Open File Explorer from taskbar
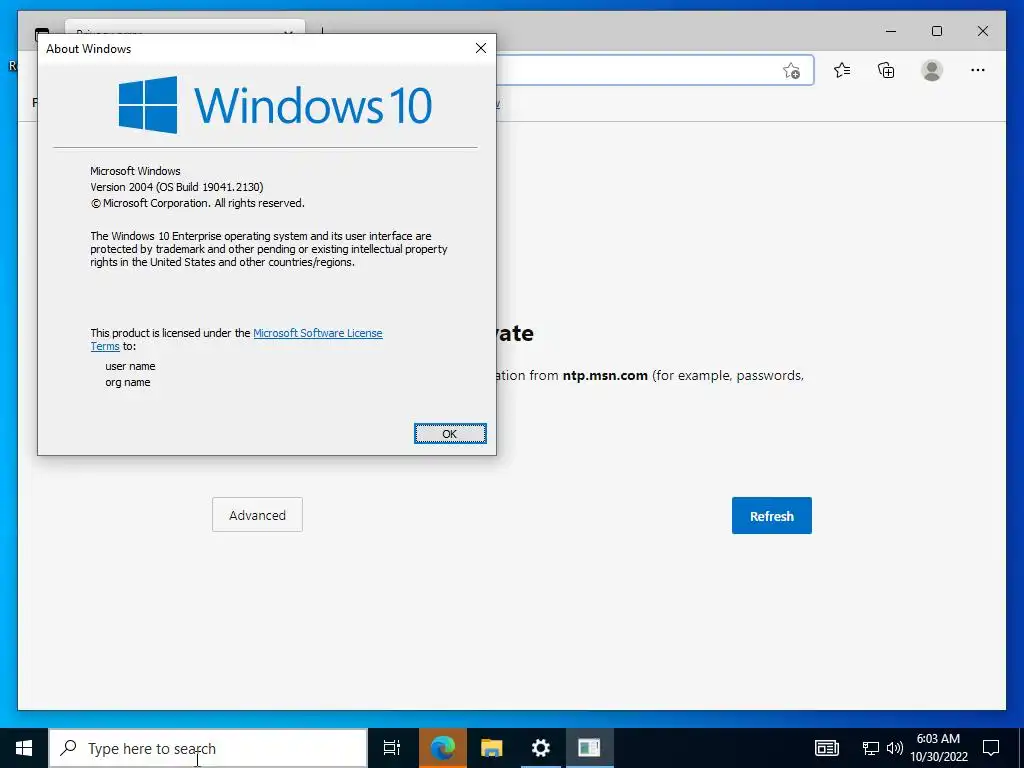This screenshot has width=1024, height=768. [x=491, y=748]
